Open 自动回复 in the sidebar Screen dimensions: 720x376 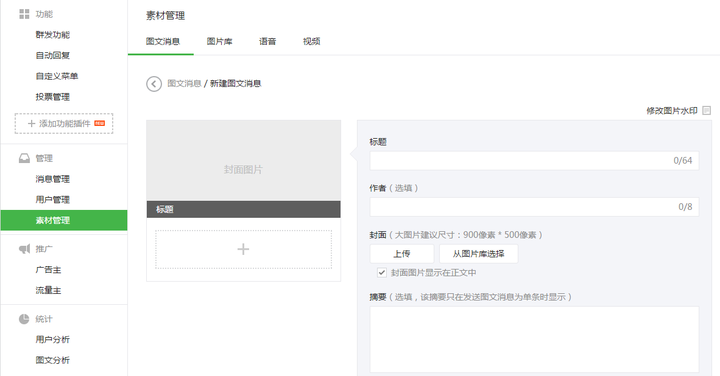pyautogui.click(x=53, y=56)
